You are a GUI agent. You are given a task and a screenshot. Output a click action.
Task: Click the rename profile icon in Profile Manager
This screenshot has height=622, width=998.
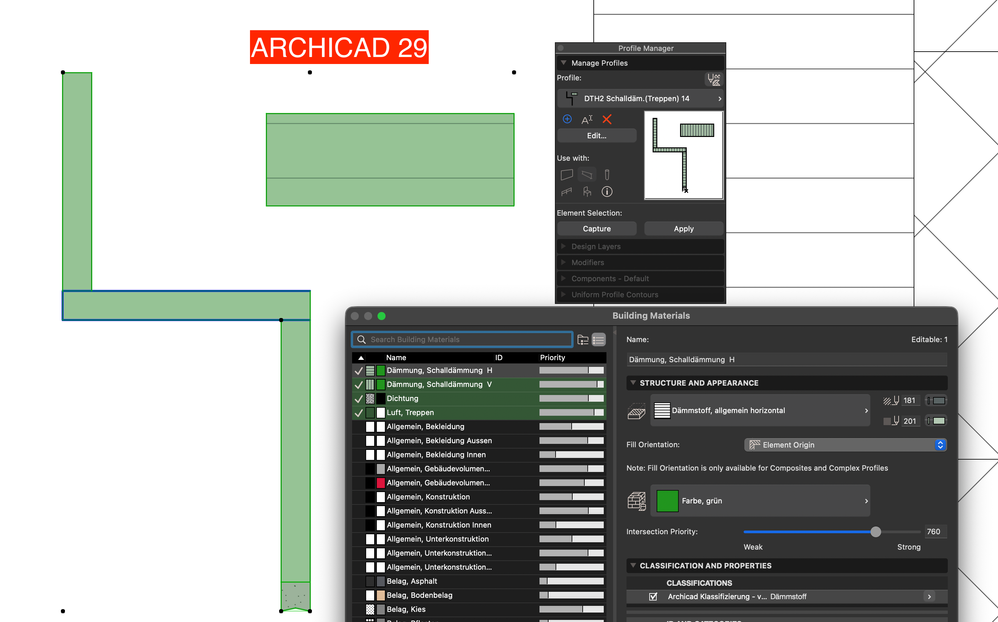[587, 119]
